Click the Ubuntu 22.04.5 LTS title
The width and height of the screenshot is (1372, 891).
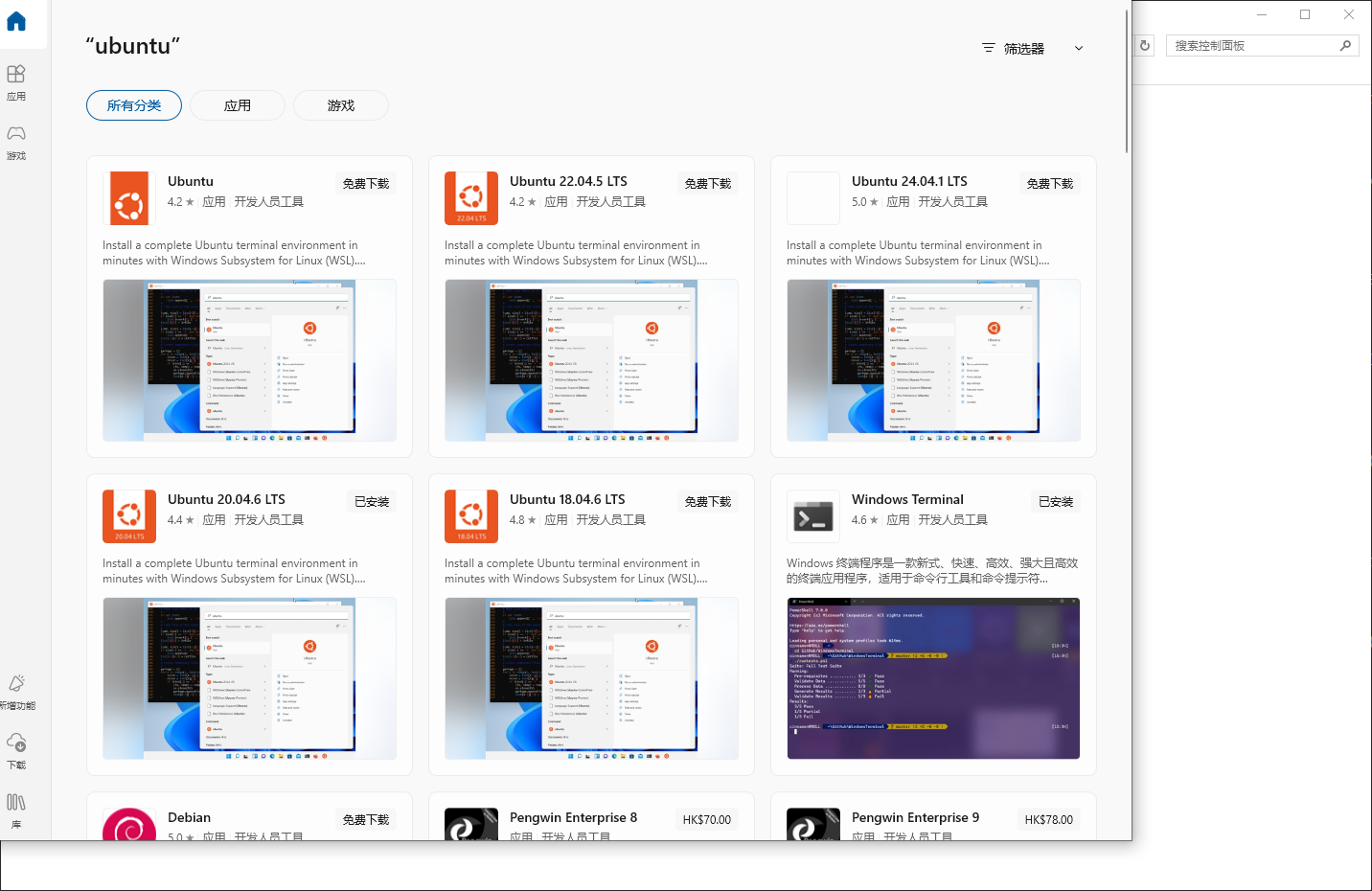pyautogui.click(x=568, y=181)
